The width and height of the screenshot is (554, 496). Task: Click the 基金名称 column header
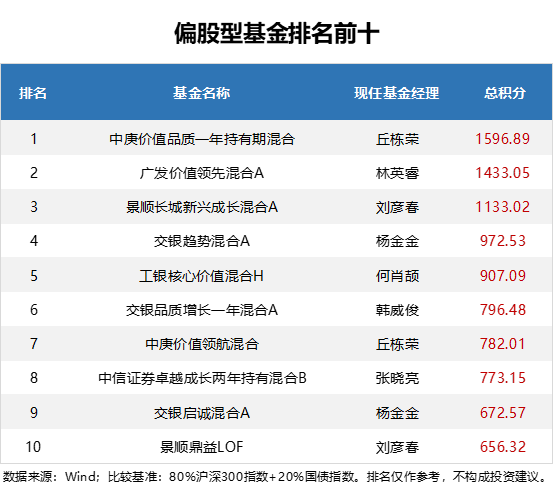click(x=201, y=93)
